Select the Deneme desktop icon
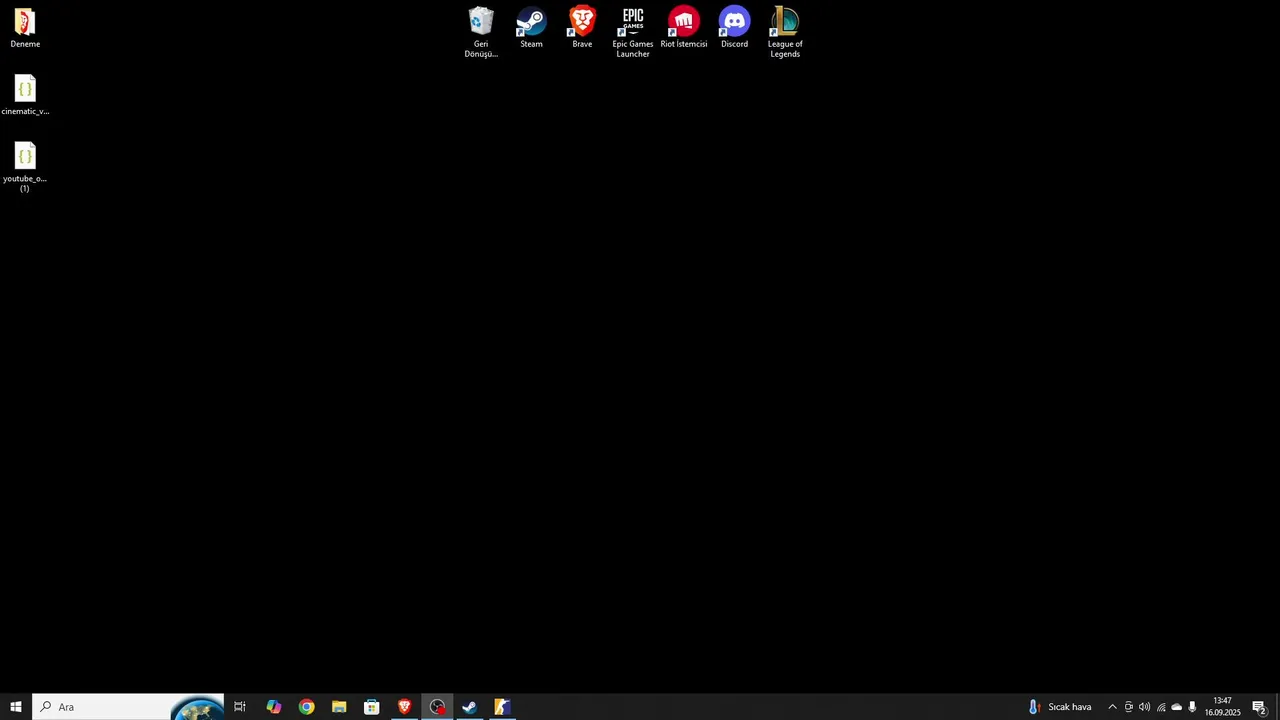 coord(25,27)
